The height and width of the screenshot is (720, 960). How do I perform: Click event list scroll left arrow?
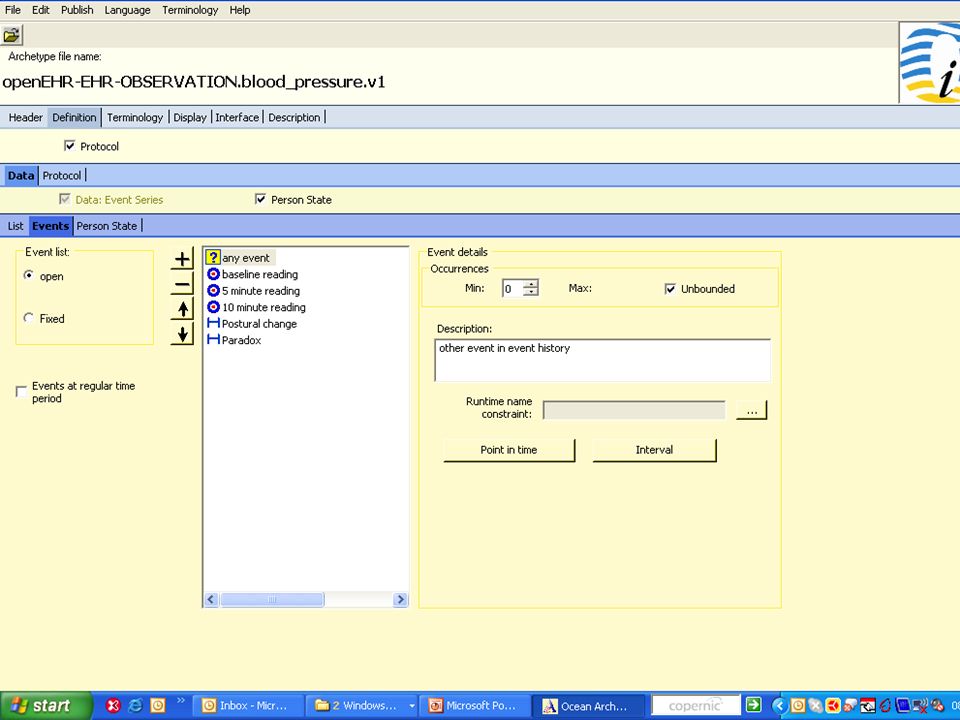click(x=211, y=599)
